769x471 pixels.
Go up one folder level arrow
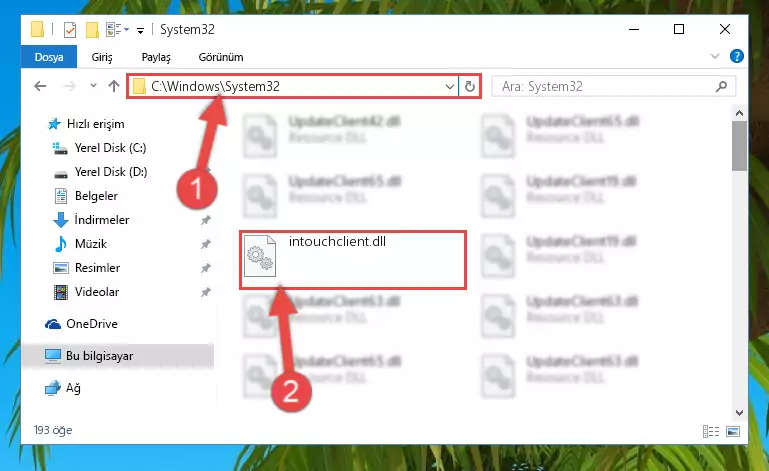(114, 86)
